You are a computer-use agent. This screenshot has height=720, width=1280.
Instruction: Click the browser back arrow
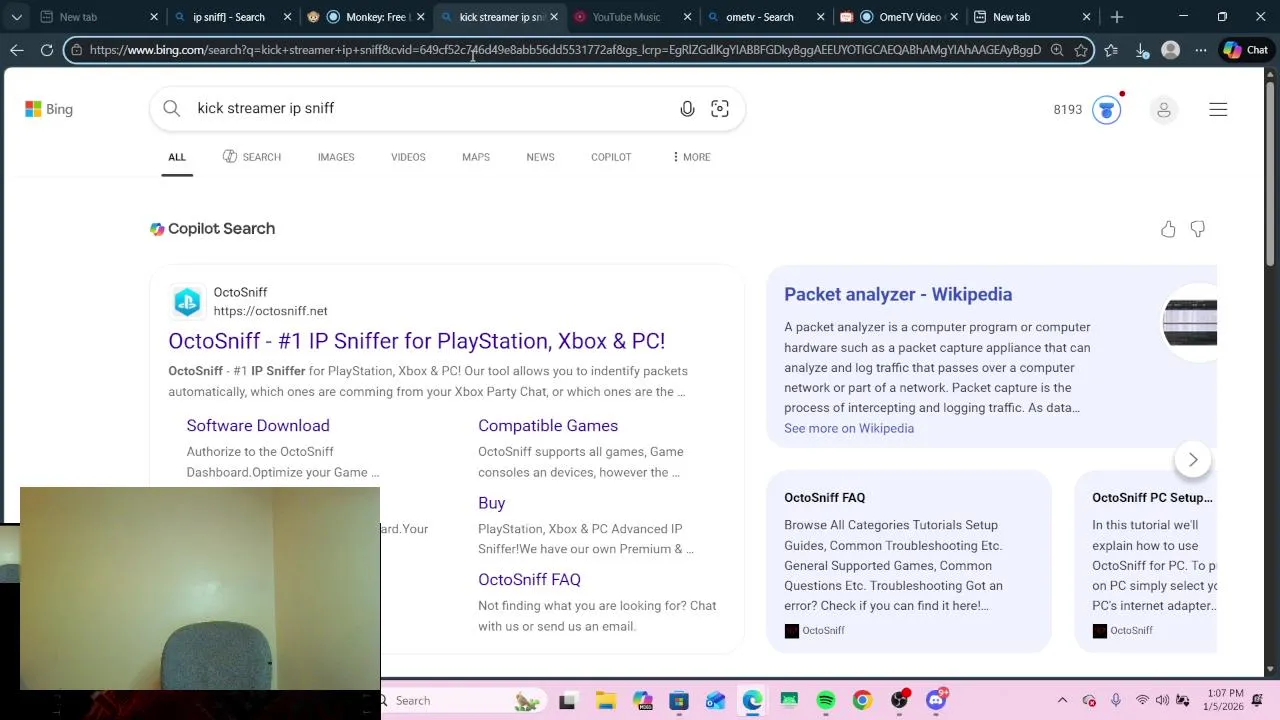[x=17, y=50]
